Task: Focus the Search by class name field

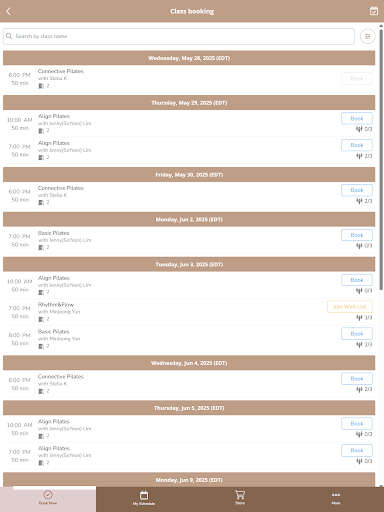Action: (179, 36)
